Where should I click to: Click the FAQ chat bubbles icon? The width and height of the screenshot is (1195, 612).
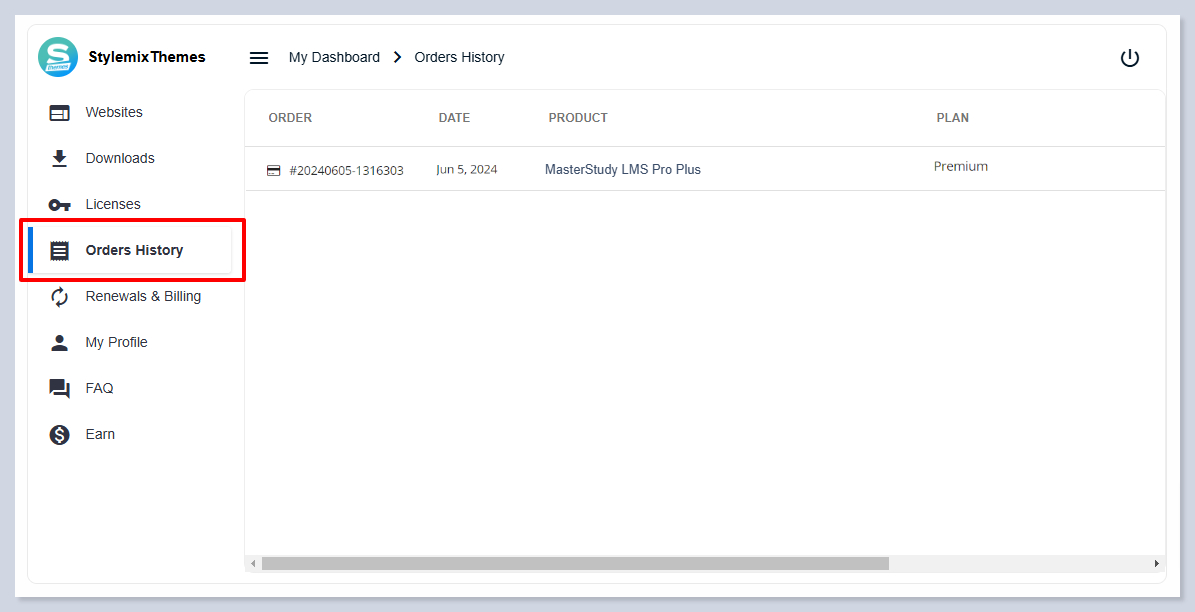(60, 389)
